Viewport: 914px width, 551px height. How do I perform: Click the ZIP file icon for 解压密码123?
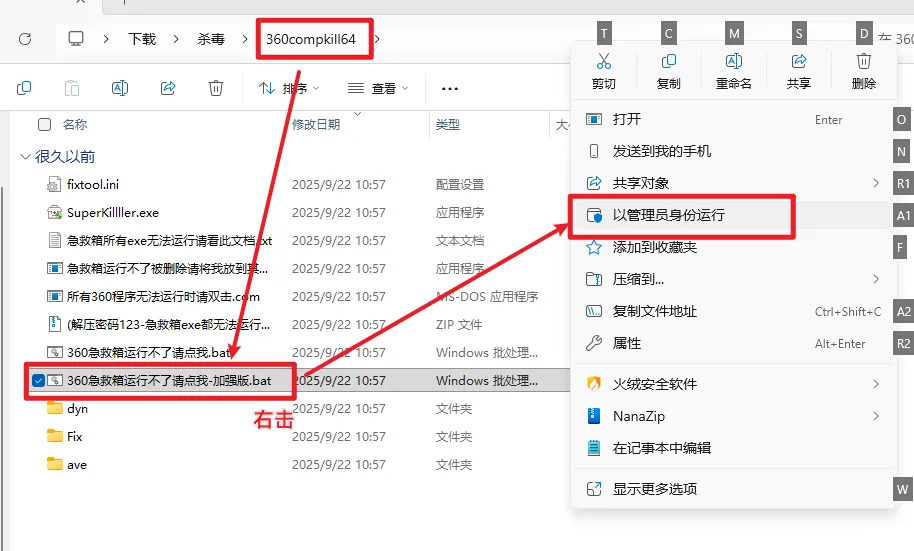point(54,324)
